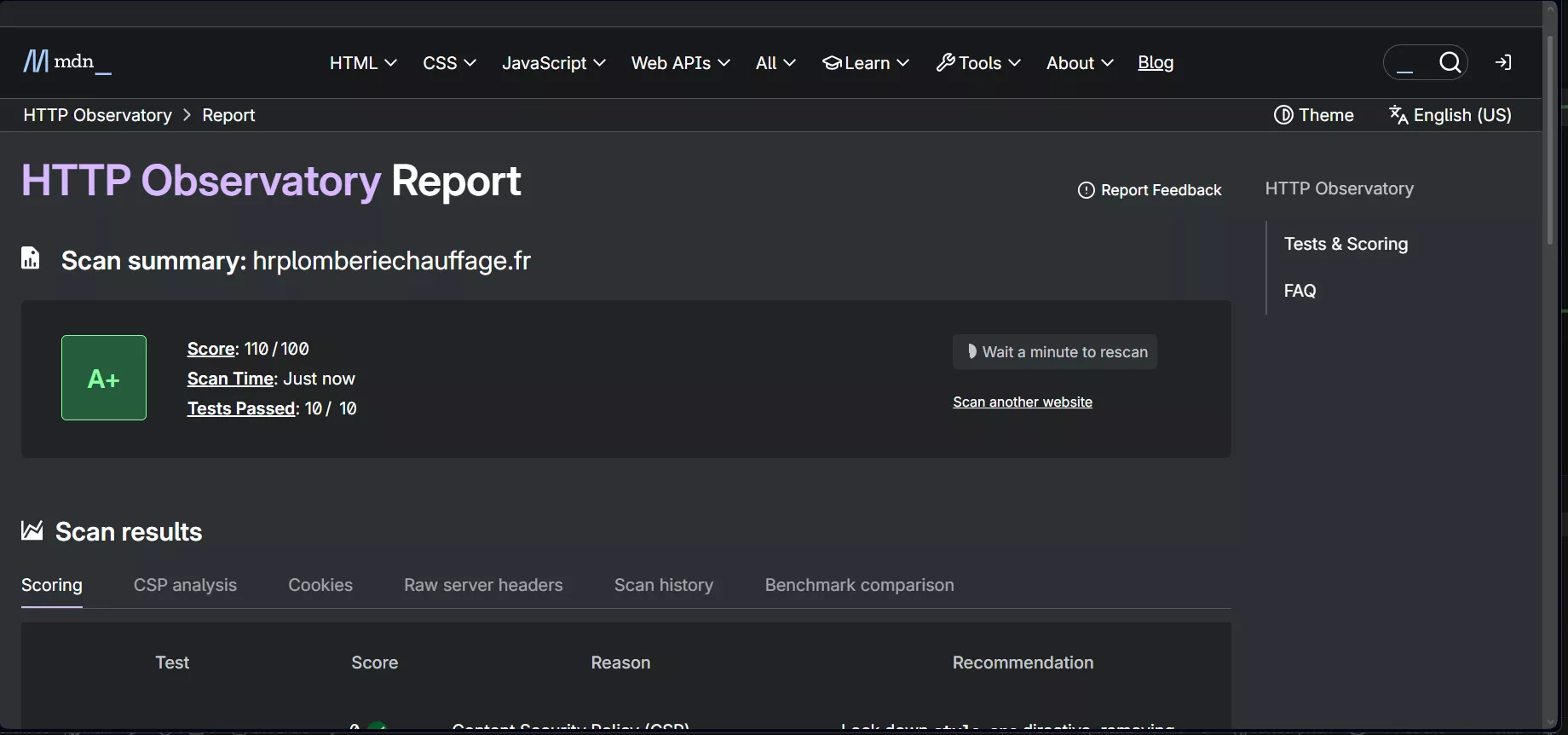Switch to the CSP analysis tab
The width and height of the screenshot is (1568, 735).
(x=185, y=585)
